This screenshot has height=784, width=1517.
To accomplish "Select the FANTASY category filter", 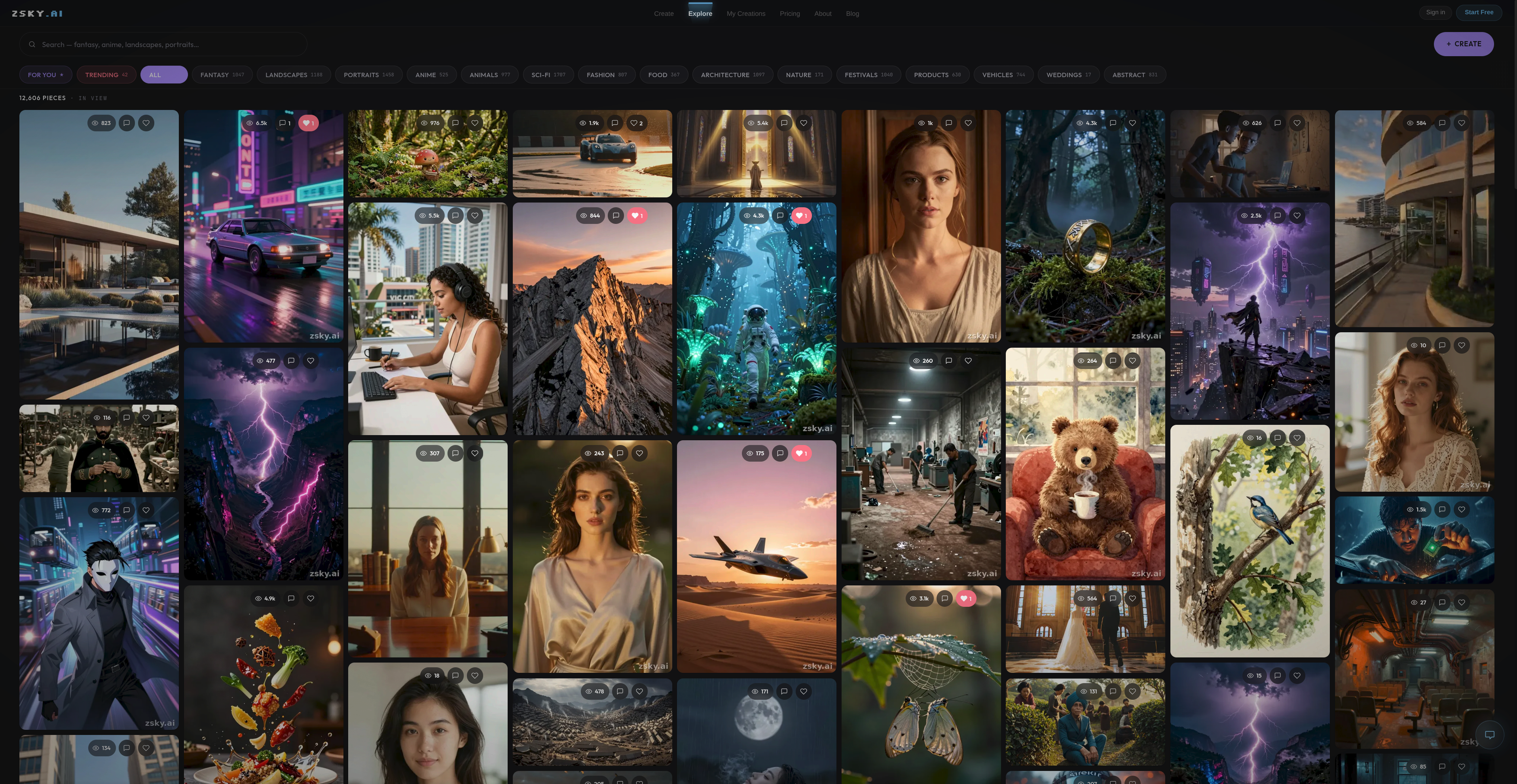I will click(222, 75).
